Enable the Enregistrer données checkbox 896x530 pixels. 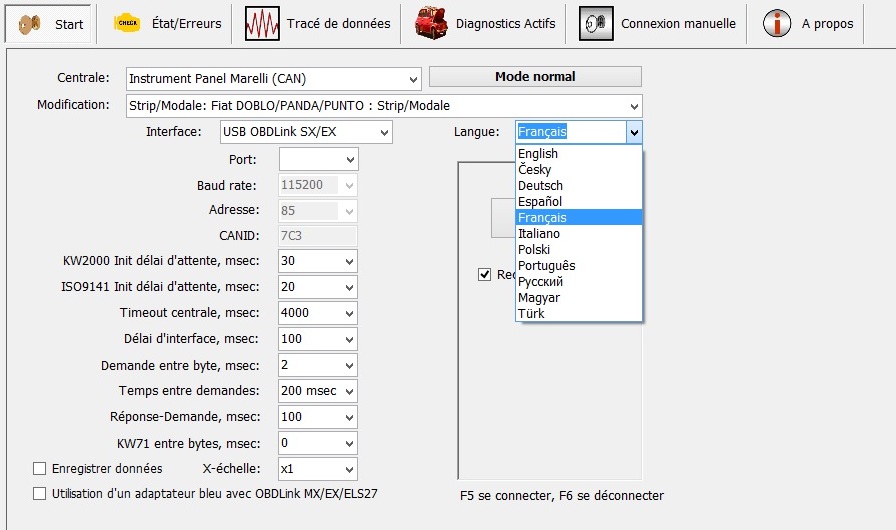[x=40, y=468]
